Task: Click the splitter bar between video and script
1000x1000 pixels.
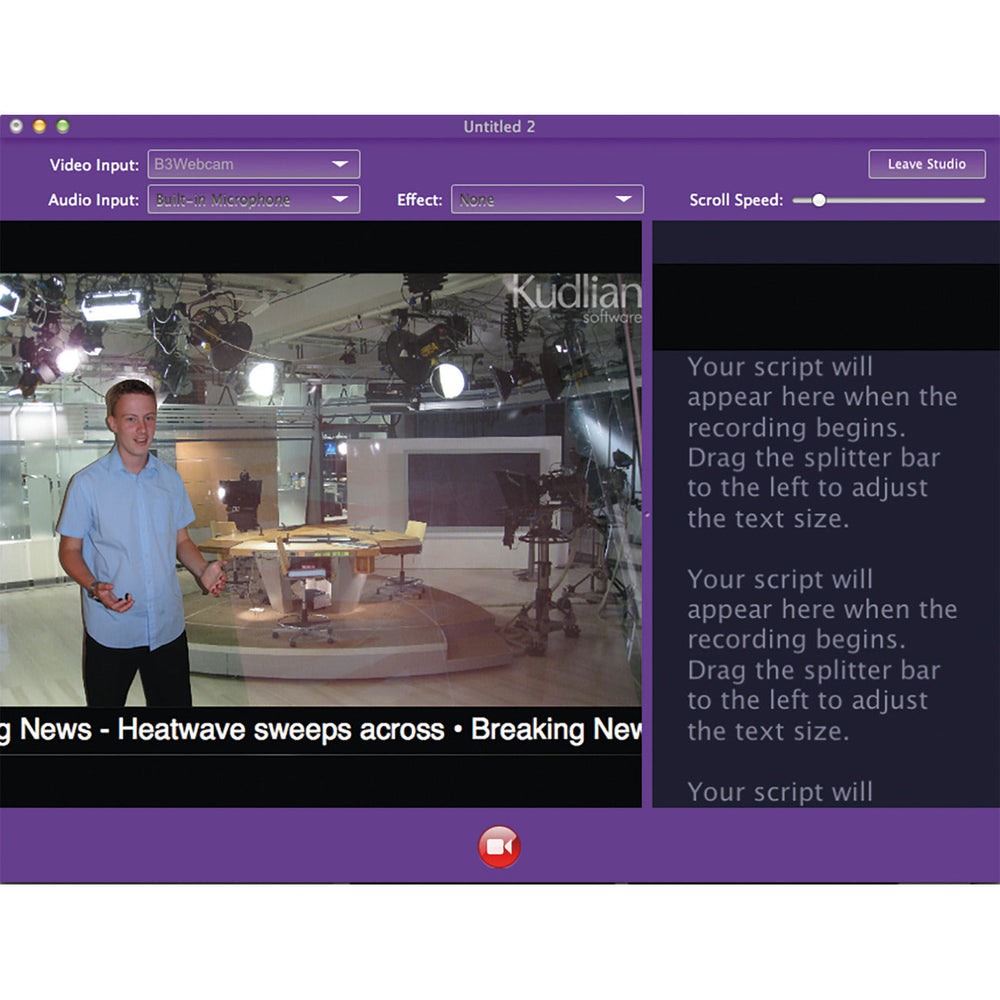Action: [x=647, y=514]
